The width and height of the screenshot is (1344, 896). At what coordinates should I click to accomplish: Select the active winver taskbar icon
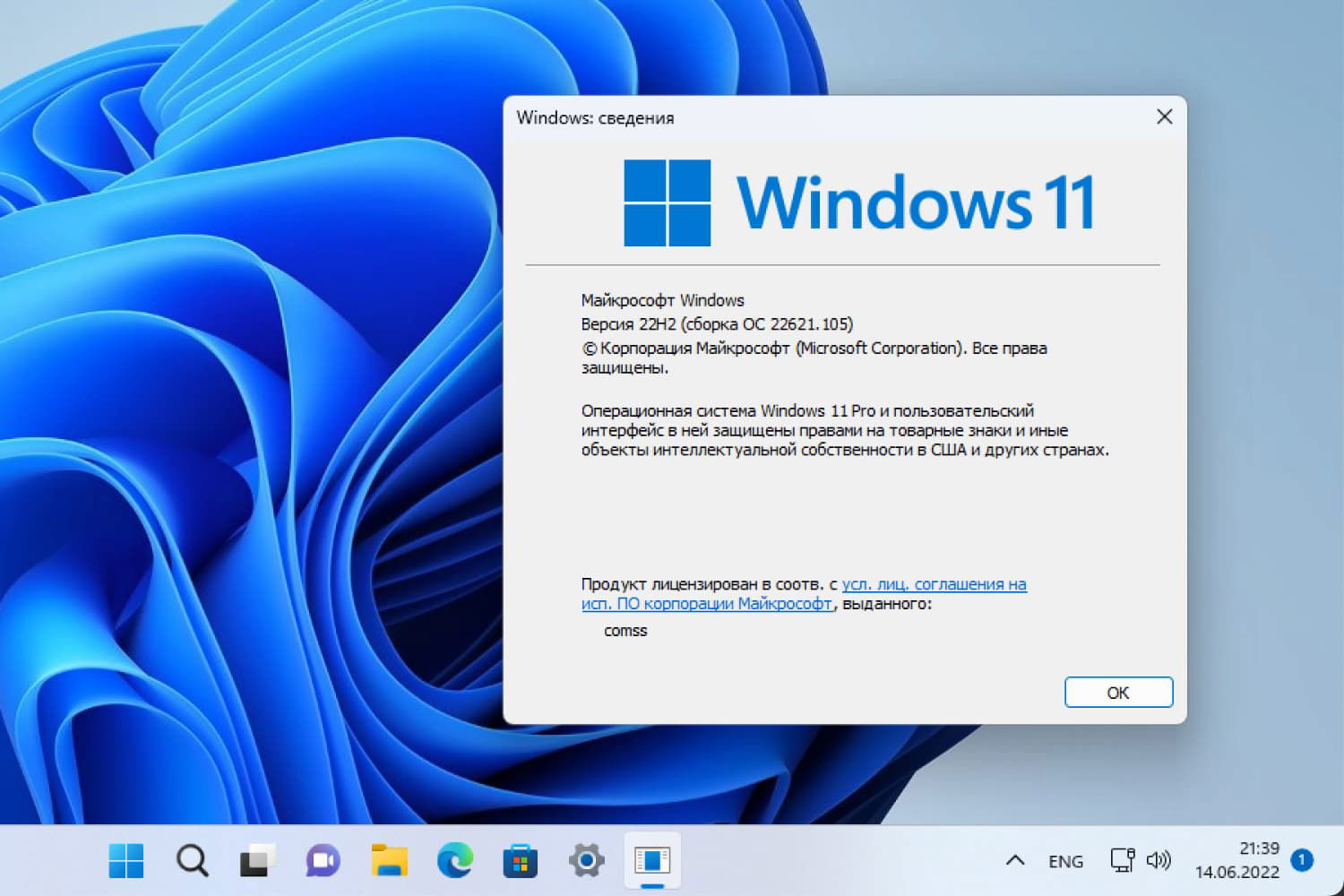[x=652, y=861]
